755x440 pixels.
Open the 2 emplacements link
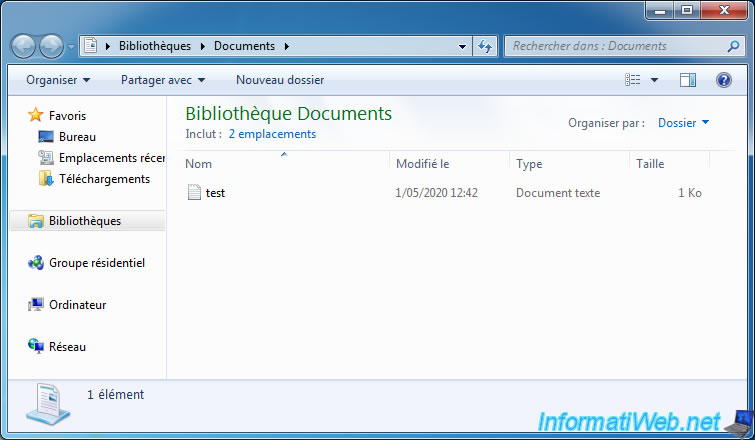[272, 134]
